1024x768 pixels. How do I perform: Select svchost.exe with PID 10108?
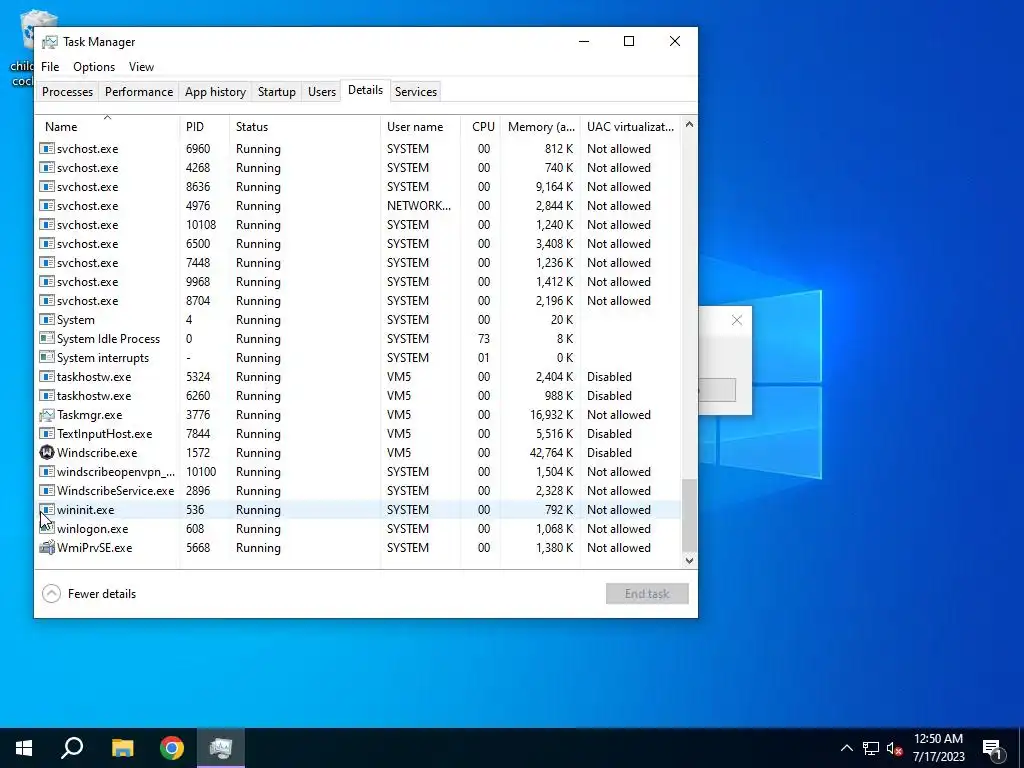click(x=359, y=225)
